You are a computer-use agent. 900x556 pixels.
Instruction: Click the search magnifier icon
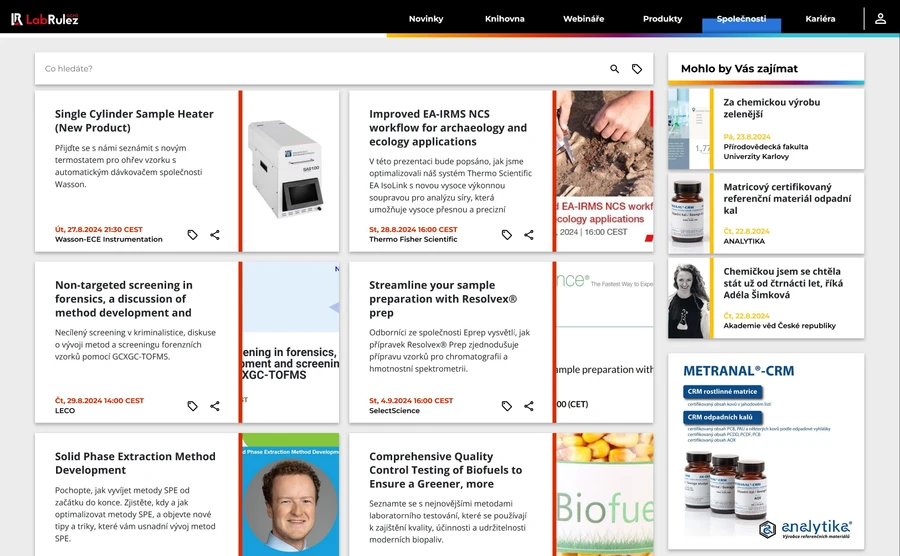615,69
